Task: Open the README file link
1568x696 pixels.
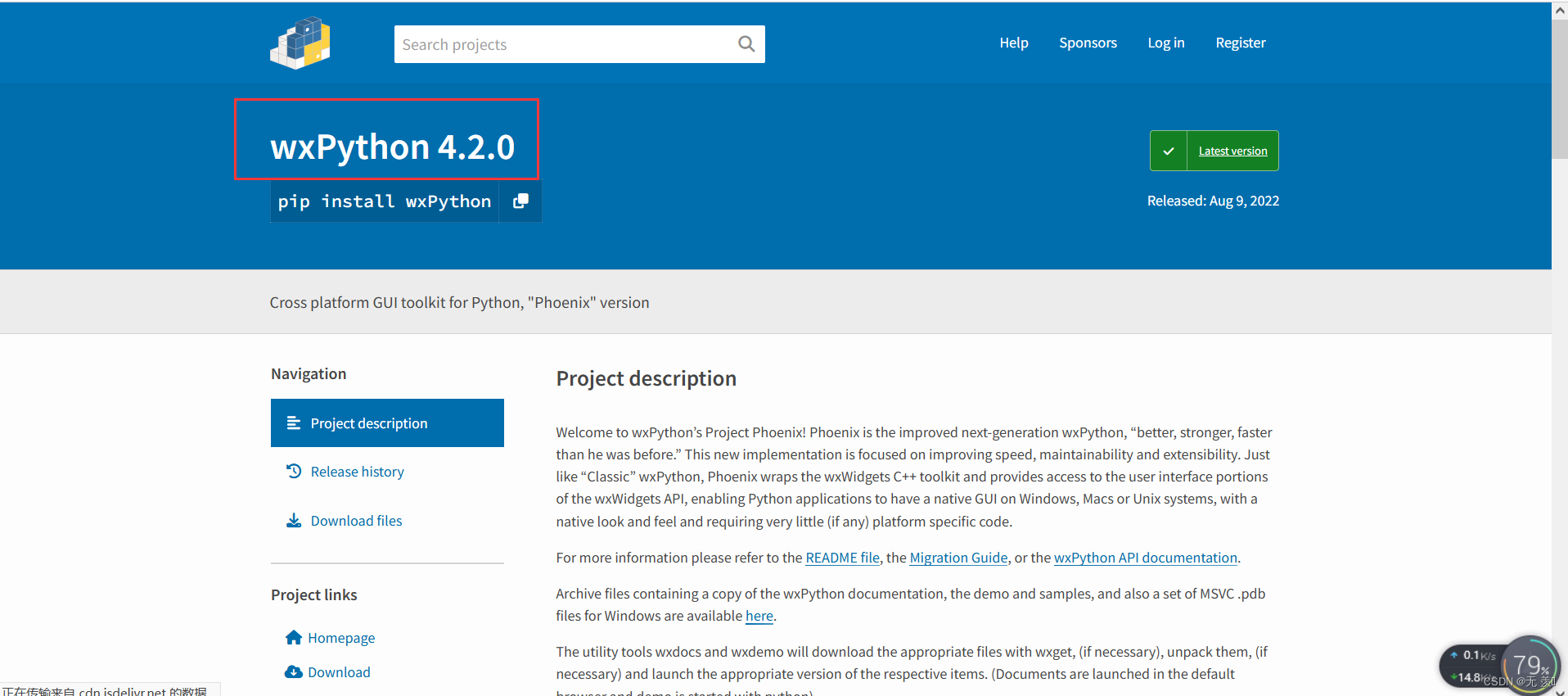Action: [x=842, y=558]
